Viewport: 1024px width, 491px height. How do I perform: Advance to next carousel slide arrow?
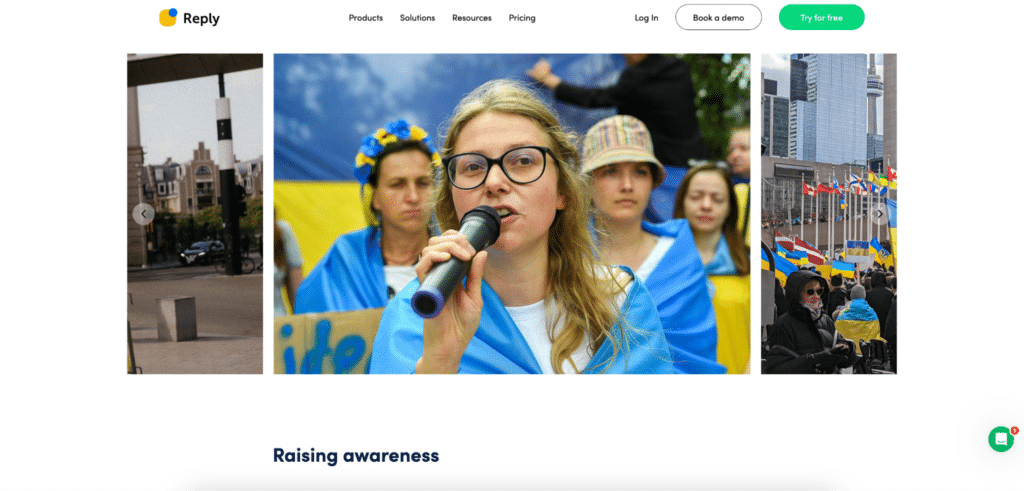[x=880, y=214]
